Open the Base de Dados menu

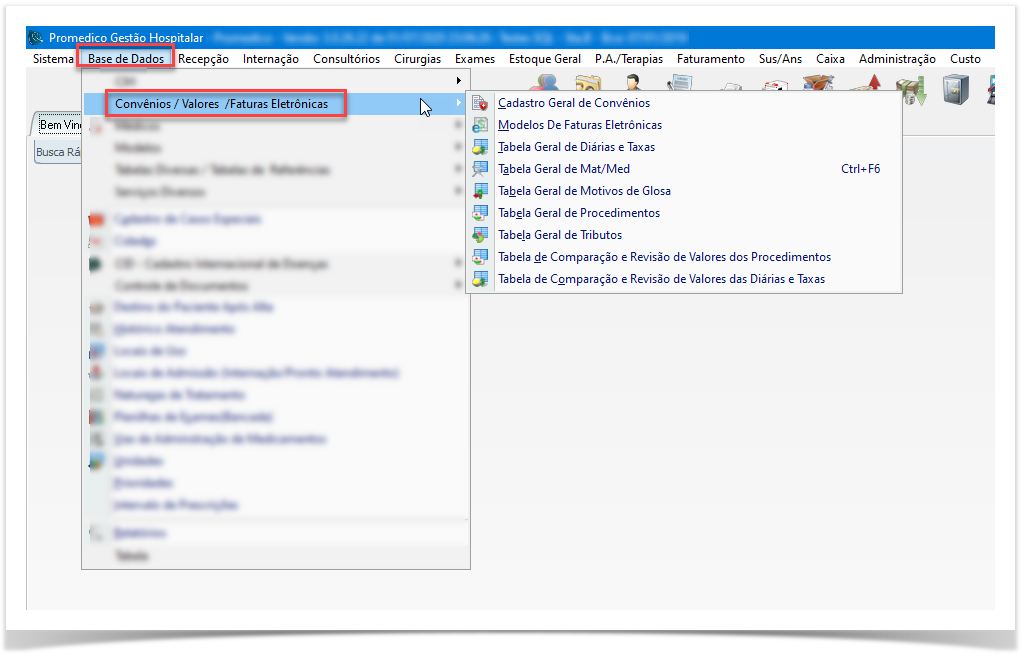[126, 59]
